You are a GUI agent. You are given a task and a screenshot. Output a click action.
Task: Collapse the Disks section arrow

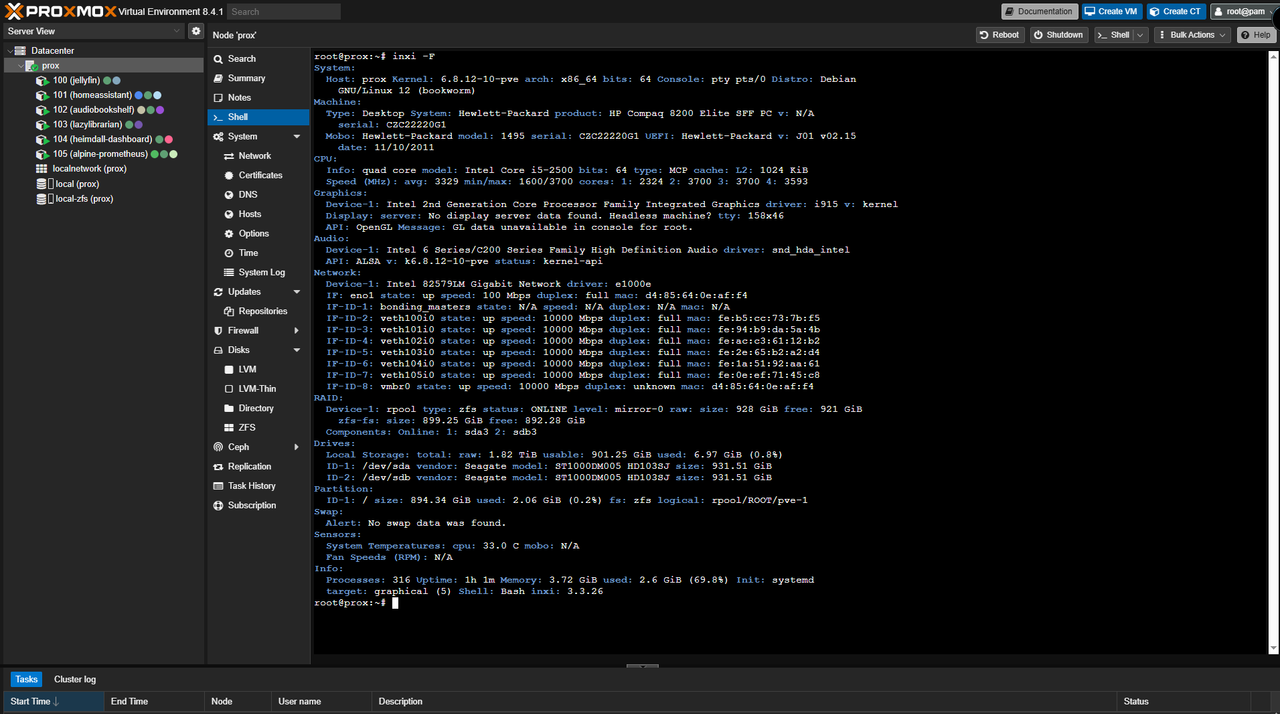[297, 350]
